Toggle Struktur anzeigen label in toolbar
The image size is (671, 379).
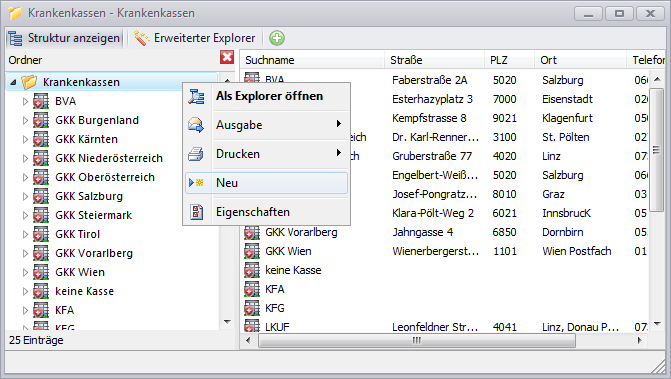(x=74, y=38)
